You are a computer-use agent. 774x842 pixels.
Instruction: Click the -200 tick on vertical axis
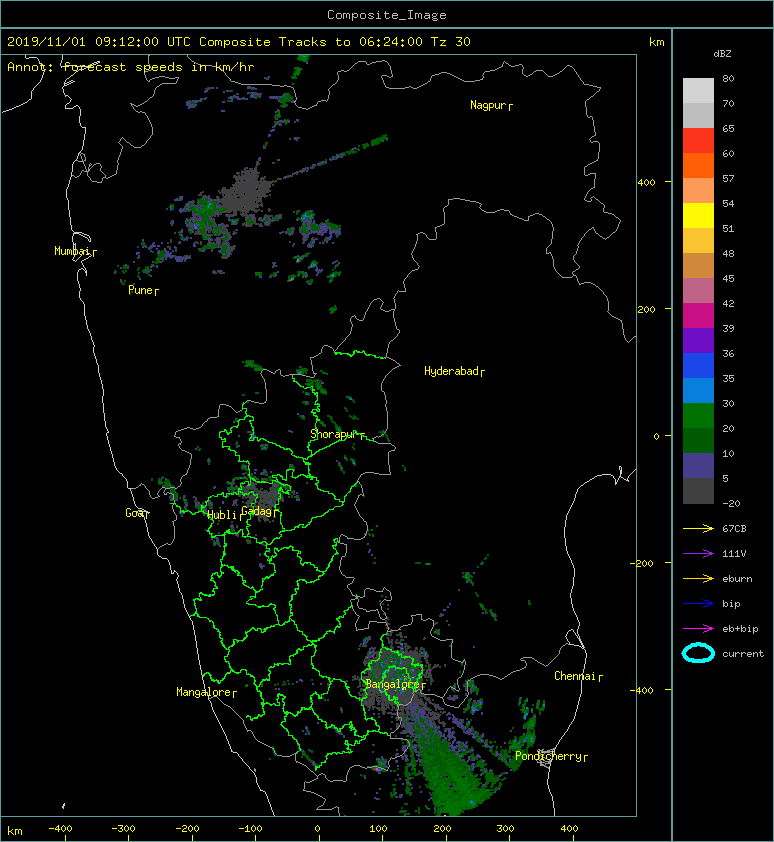642,563
